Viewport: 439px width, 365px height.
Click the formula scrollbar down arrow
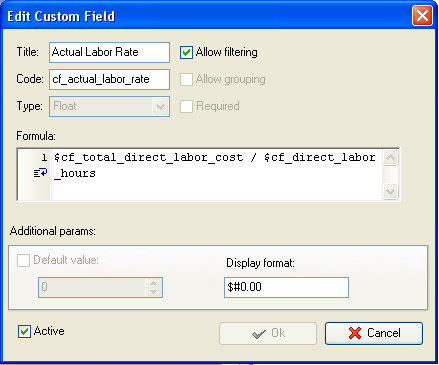(390, 192)
